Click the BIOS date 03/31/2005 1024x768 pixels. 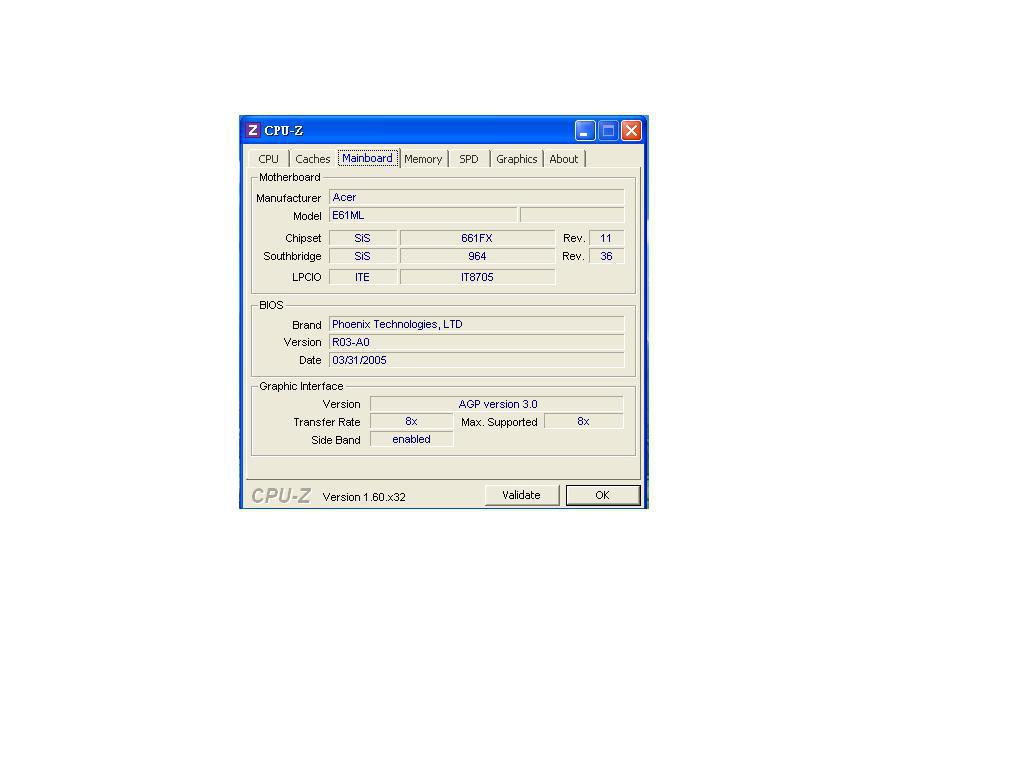click(x=477, y=360)
